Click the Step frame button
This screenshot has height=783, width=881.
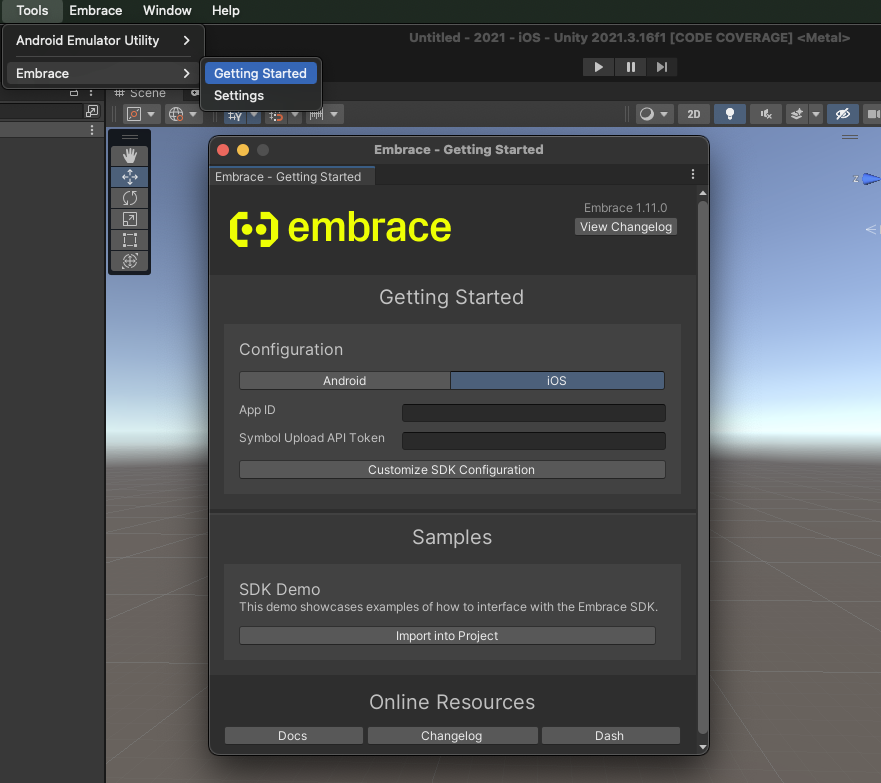click(x=662, y=67)
